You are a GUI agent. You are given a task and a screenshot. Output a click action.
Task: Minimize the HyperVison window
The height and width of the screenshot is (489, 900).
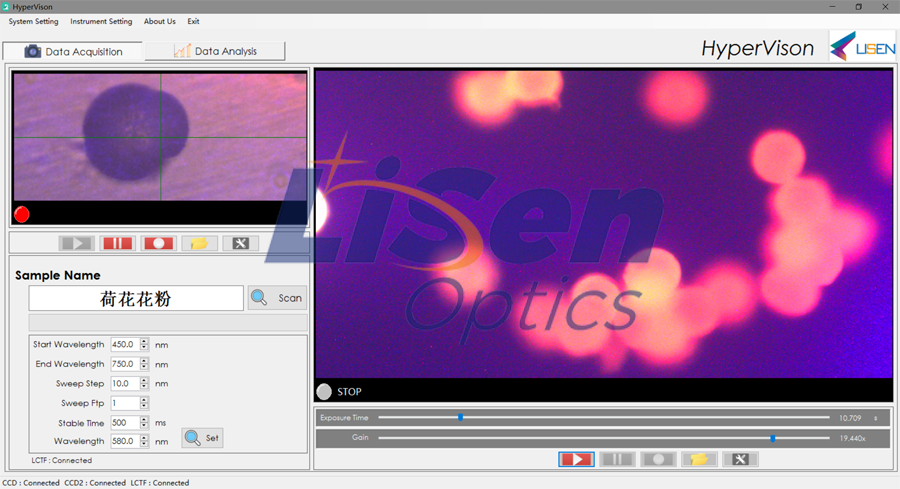pos(832,7)
